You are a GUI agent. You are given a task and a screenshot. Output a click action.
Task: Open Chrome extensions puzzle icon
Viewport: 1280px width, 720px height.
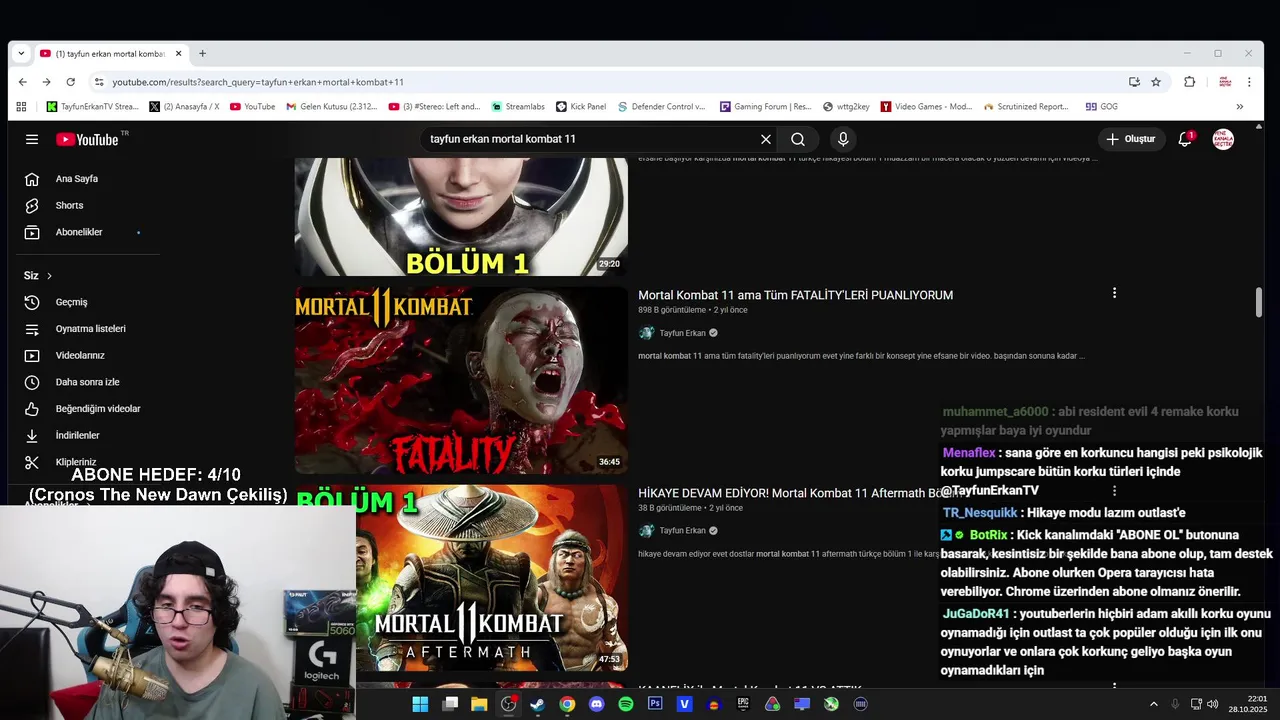(1189, 82)
